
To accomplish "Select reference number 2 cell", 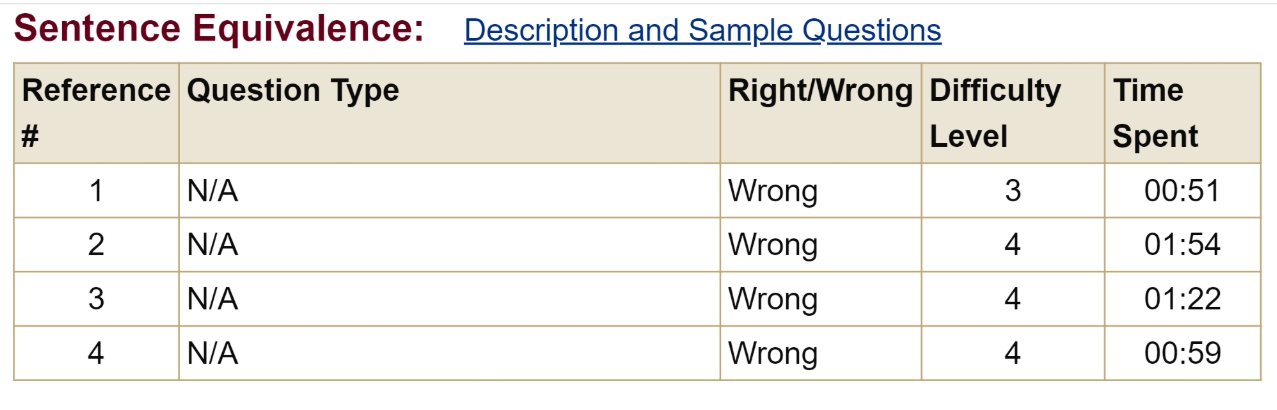I will [x=96, y=245].
